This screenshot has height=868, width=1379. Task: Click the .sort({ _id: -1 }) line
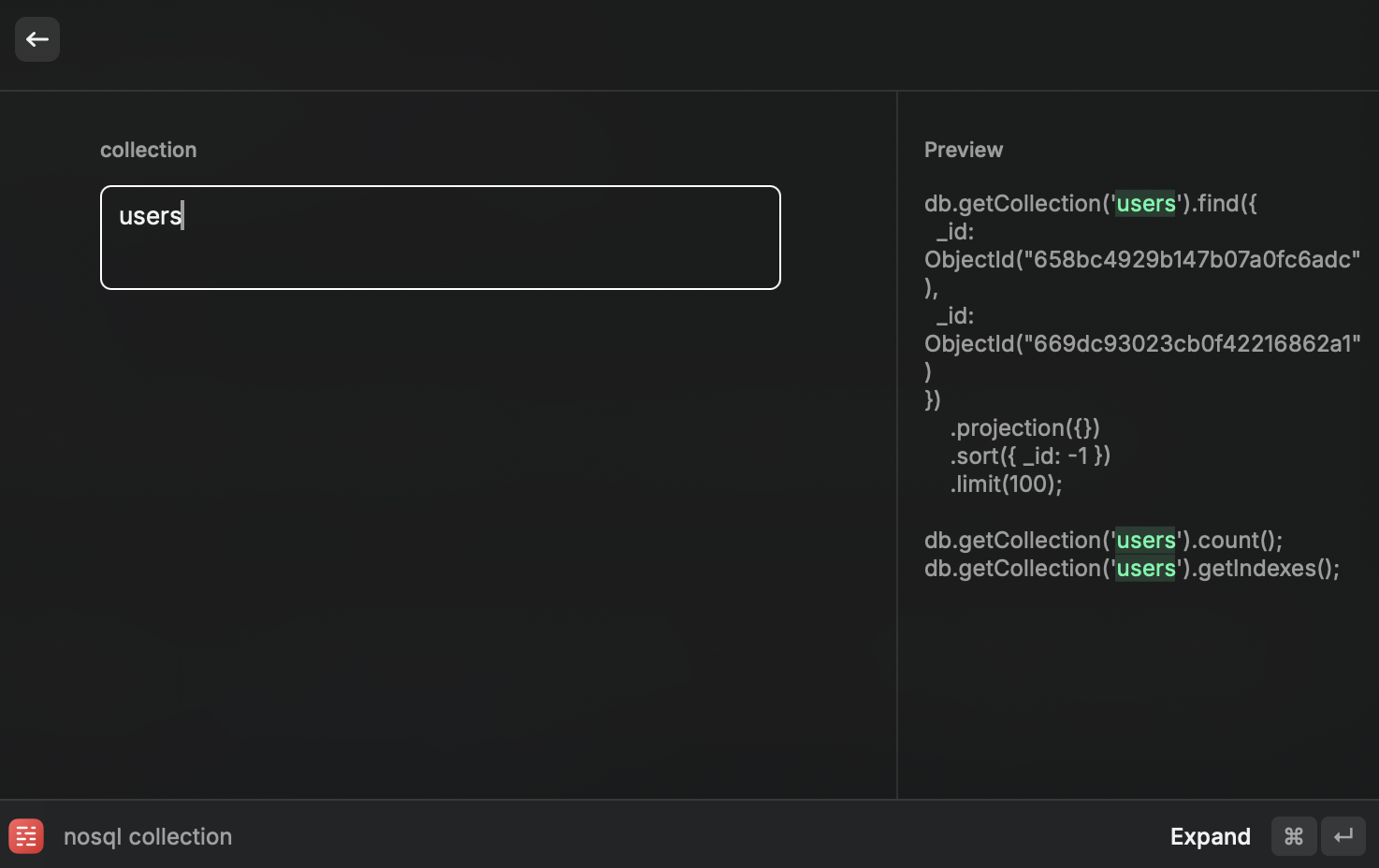[x=1029, y=456]
